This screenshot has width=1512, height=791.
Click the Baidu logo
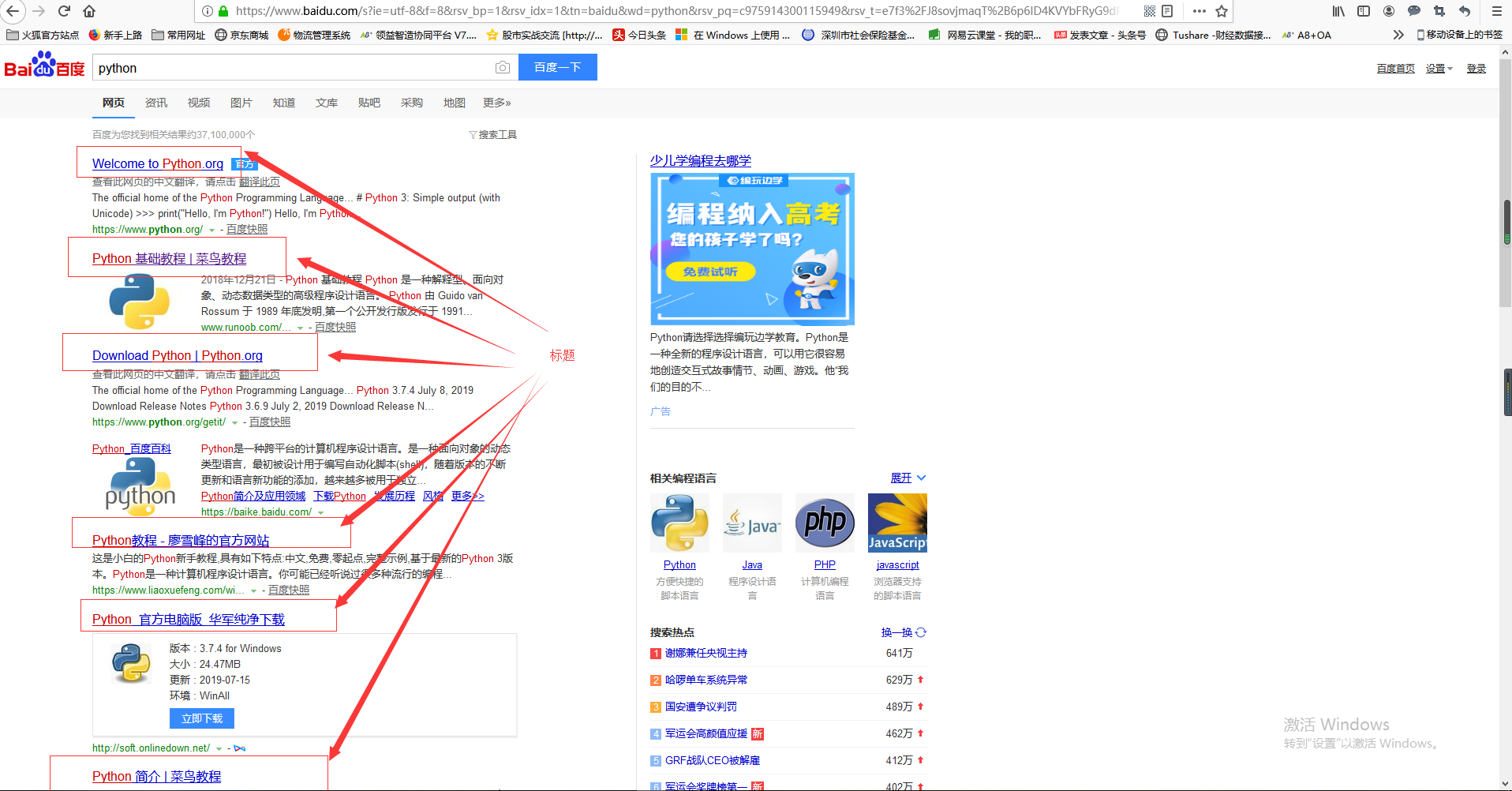pyautogui.click(x=44, y=66)
